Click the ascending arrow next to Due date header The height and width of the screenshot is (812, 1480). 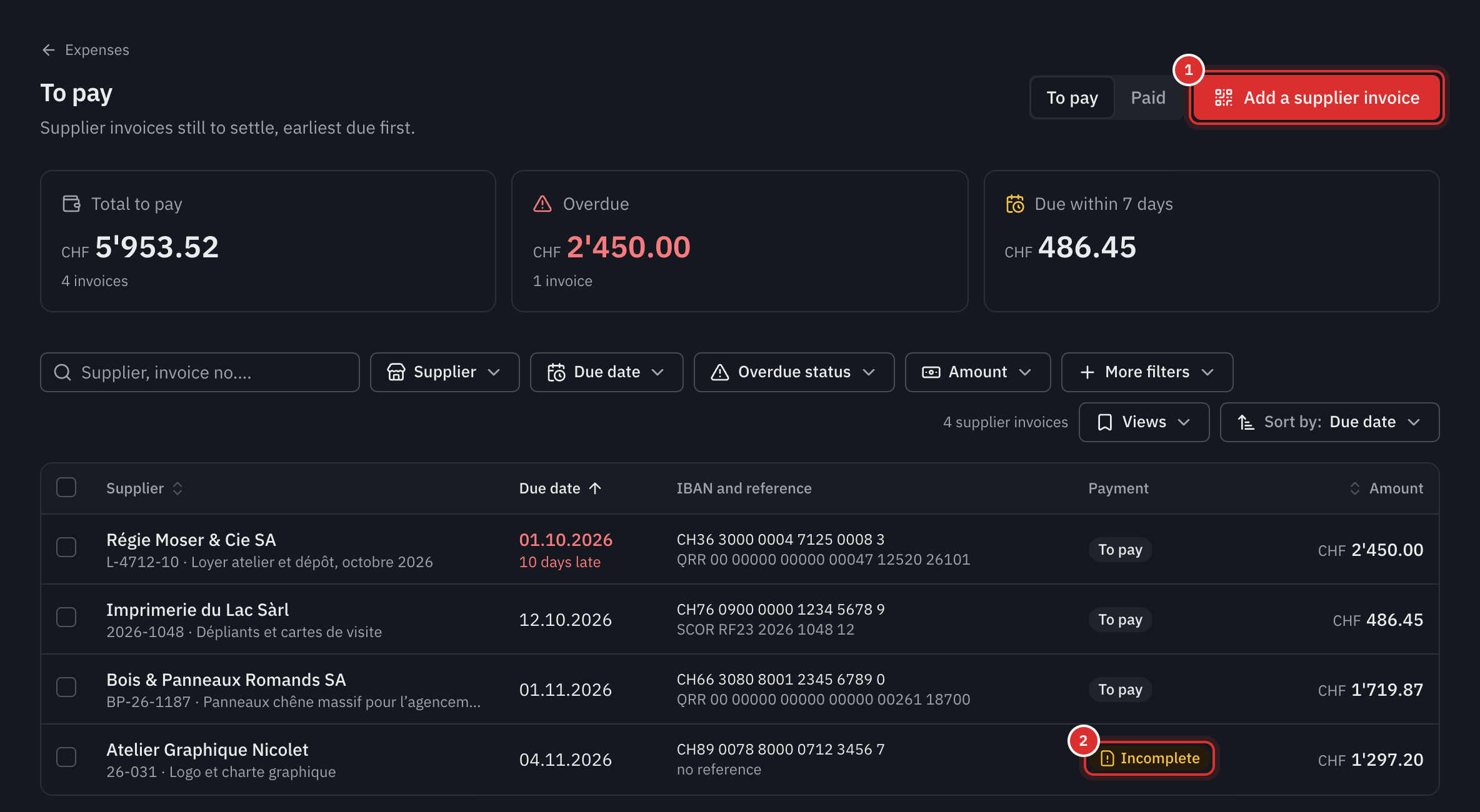coord(595,488)
